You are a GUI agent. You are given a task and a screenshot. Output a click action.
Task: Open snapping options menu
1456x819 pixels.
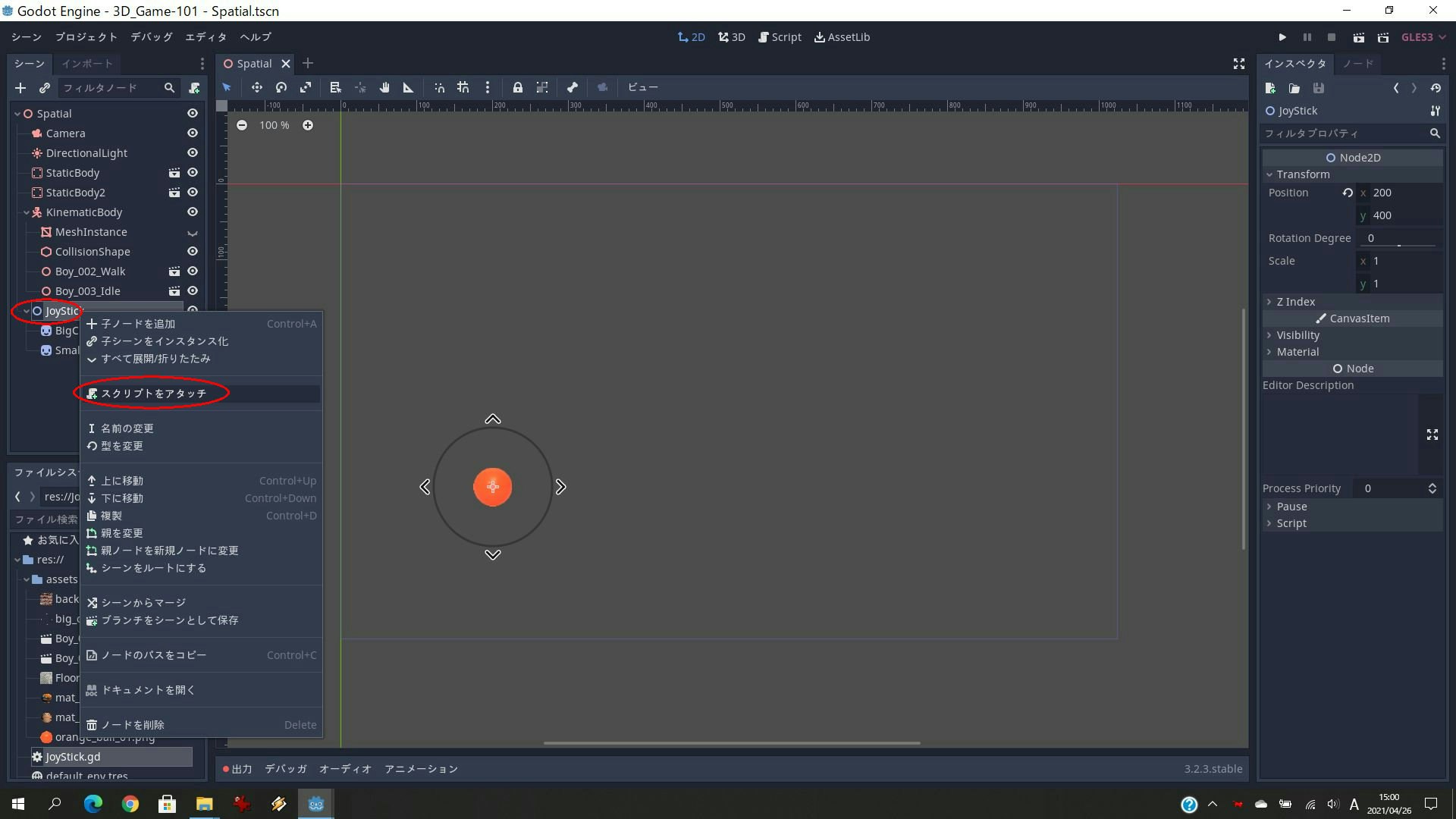(x=488, y=87)
